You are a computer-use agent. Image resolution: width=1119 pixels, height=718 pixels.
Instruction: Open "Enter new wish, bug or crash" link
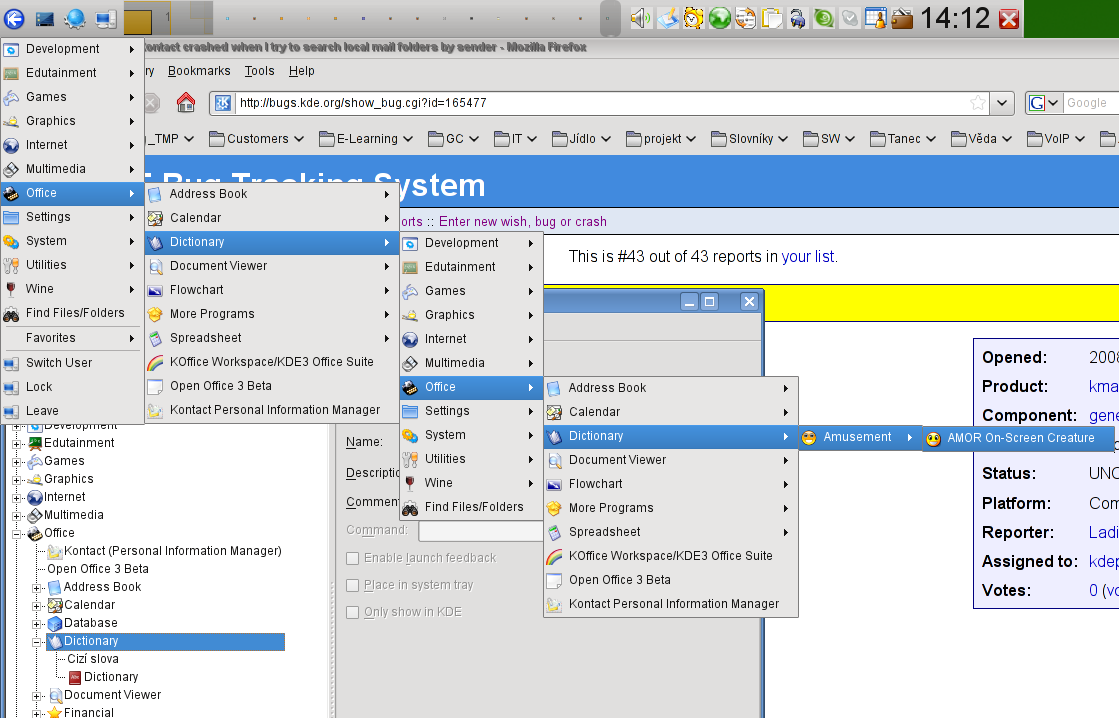click(522, 222)
